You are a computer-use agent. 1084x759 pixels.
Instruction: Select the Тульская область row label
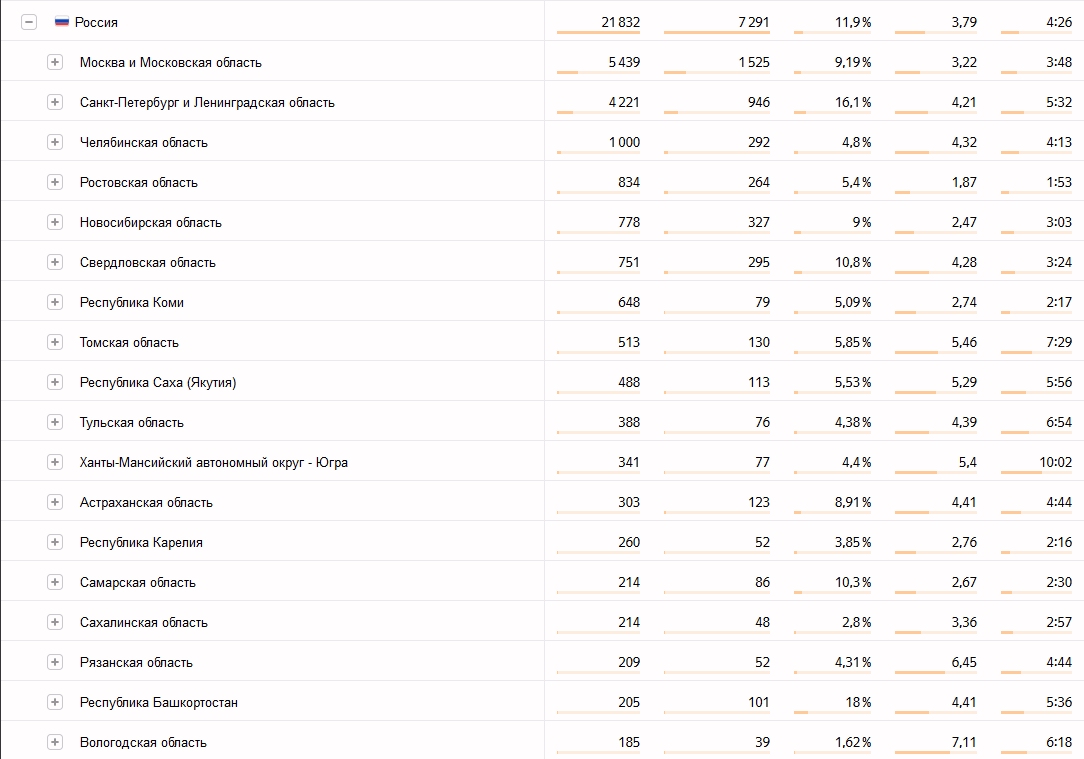click(x=131, y=422)
